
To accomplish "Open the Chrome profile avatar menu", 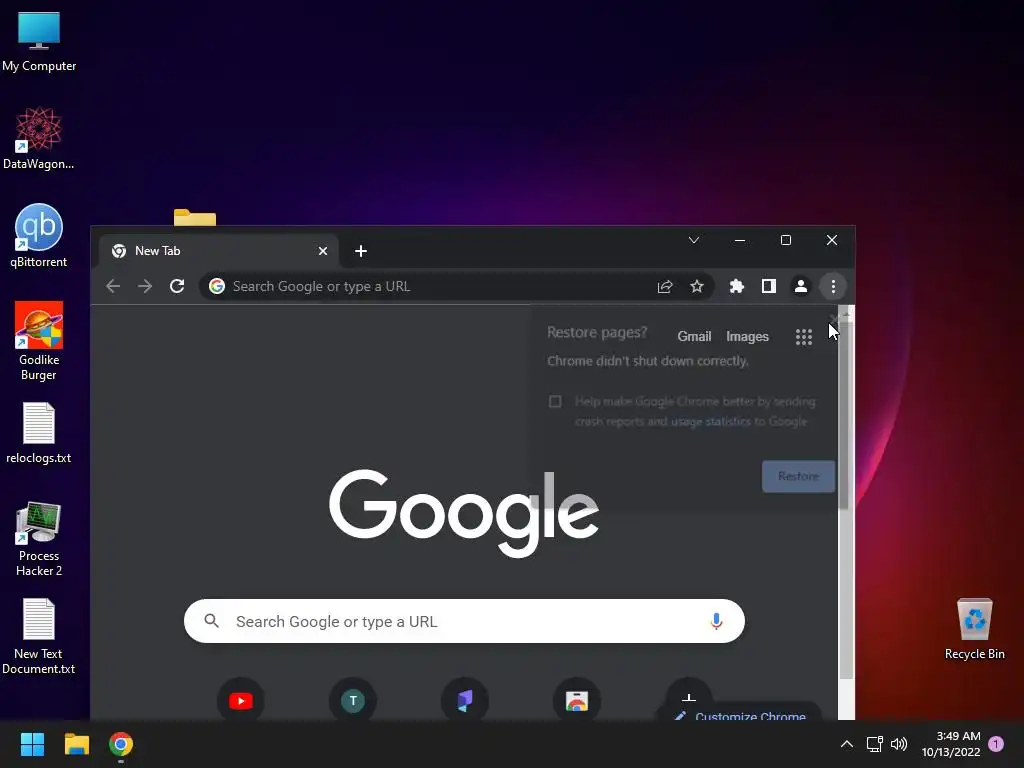I will pos(801,286).
